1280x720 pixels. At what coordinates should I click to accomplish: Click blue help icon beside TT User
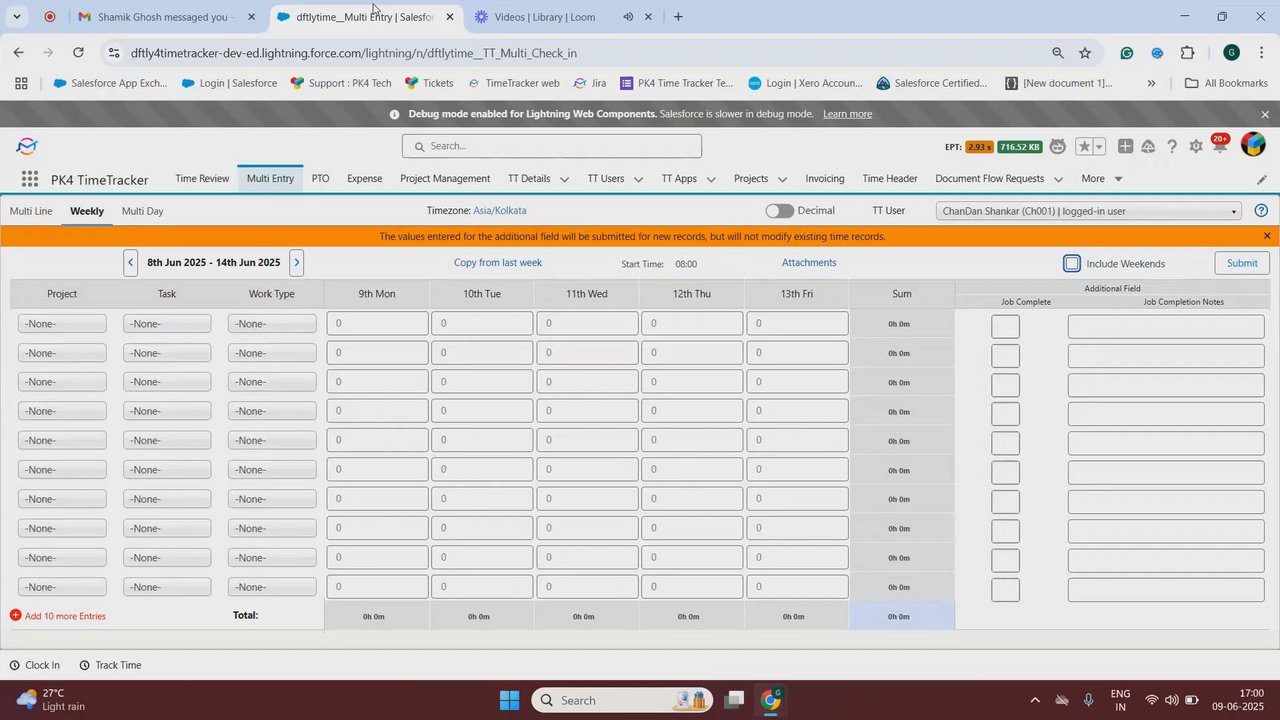coord(1261,211)
